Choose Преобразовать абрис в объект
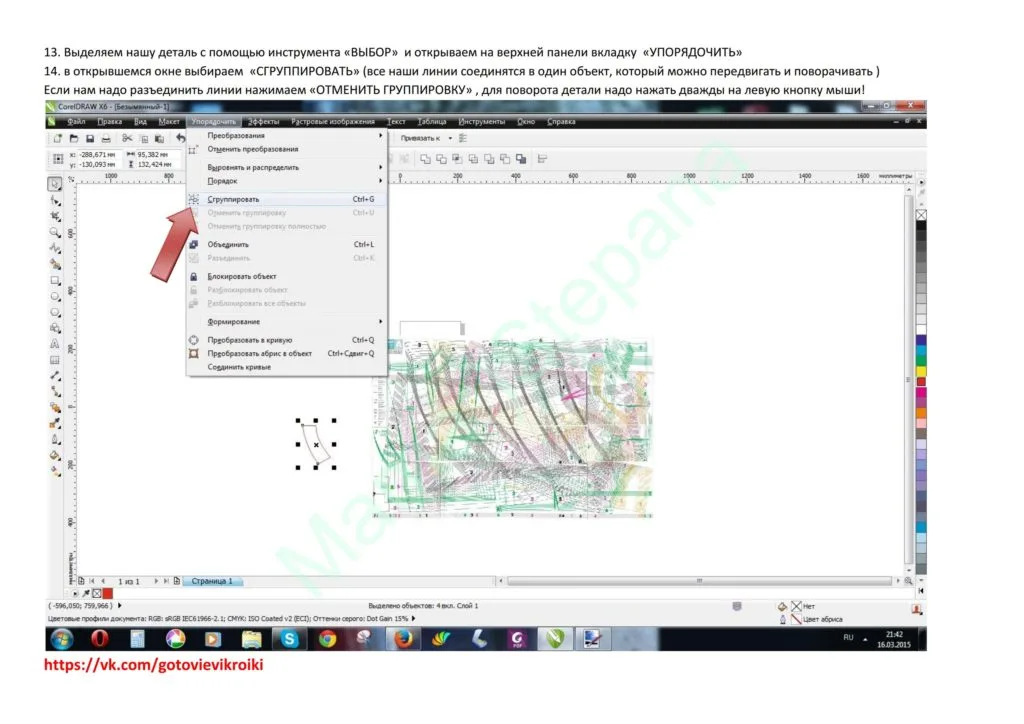1024x724 pixels. [287, 353]
